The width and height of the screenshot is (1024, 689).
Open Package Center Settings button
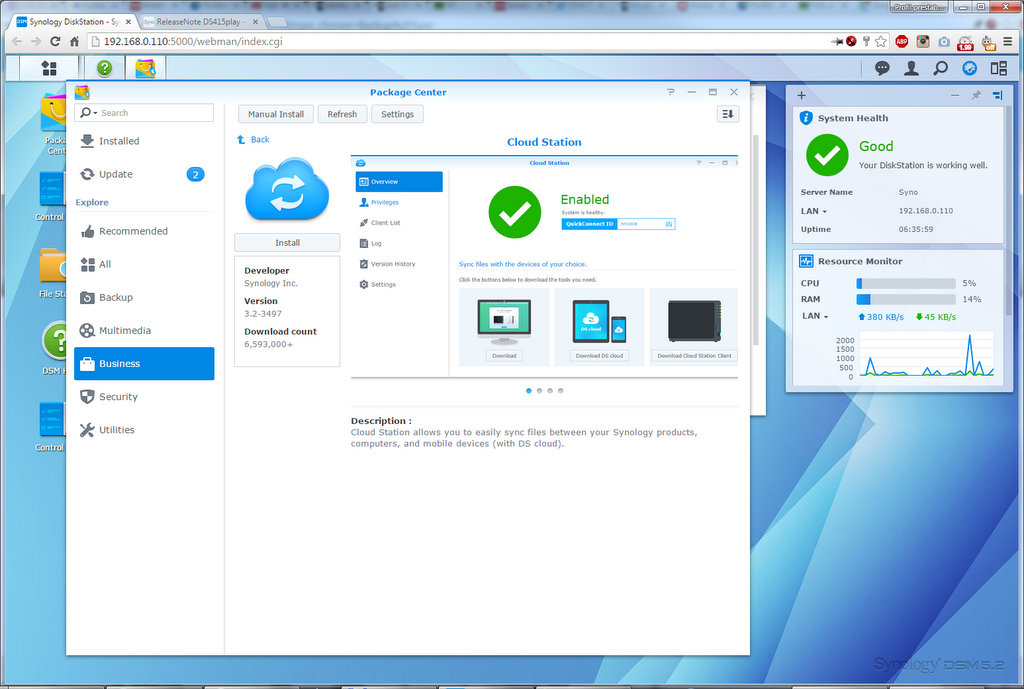(x=397, y=114)
